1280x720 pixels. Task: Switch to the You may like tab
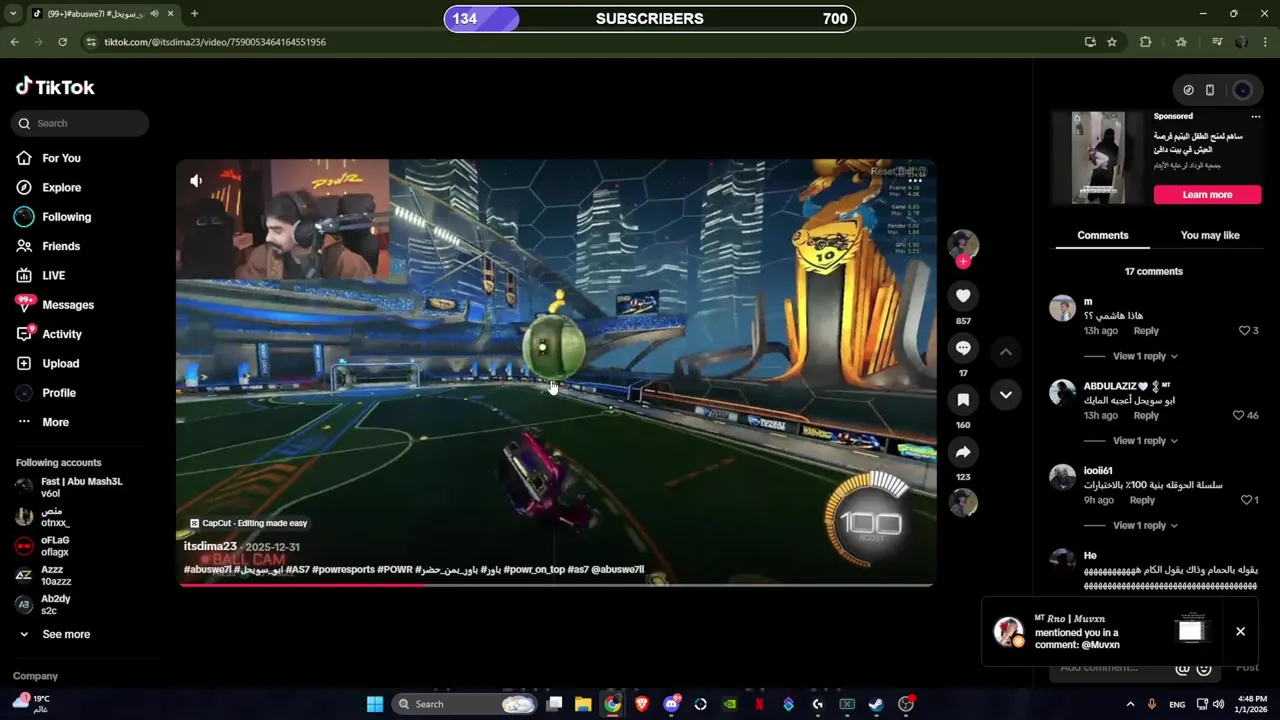pos(1210,236)
